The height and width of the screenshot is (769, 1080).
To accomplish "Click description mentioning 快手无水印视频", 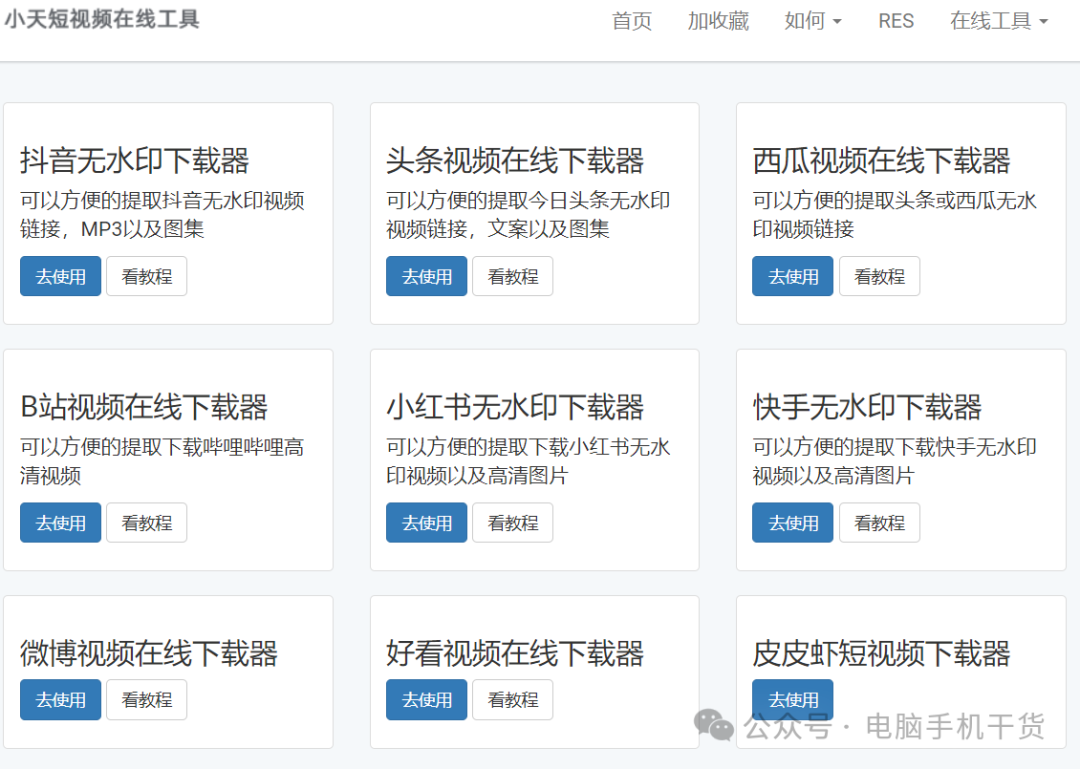I will [x=894, y=461].
